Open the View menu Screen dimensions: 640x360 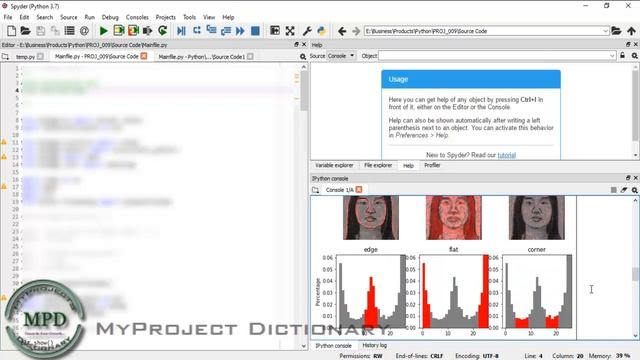click(x=209, y=17)
